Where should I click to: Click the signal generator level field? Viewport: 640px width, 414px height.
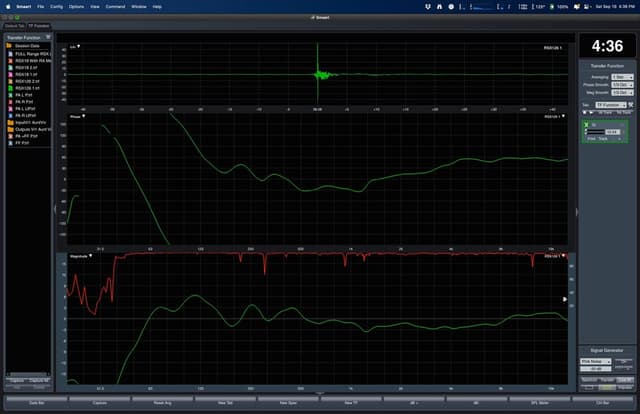click(596, 369)
